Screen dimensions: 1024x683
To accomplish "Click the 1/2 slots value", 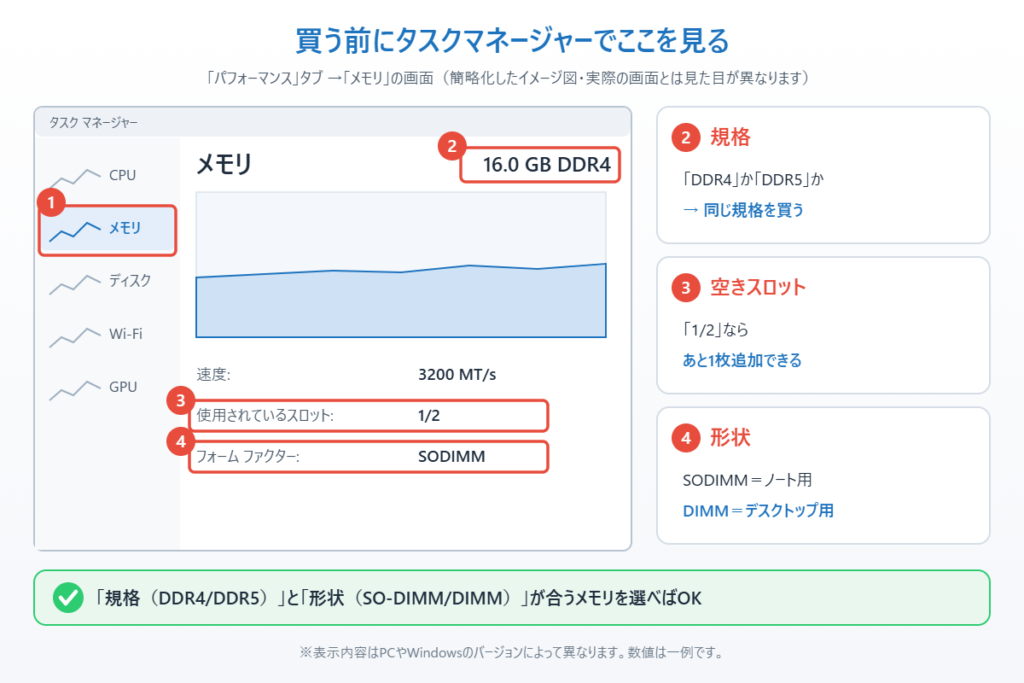I will tap(429, 416).
